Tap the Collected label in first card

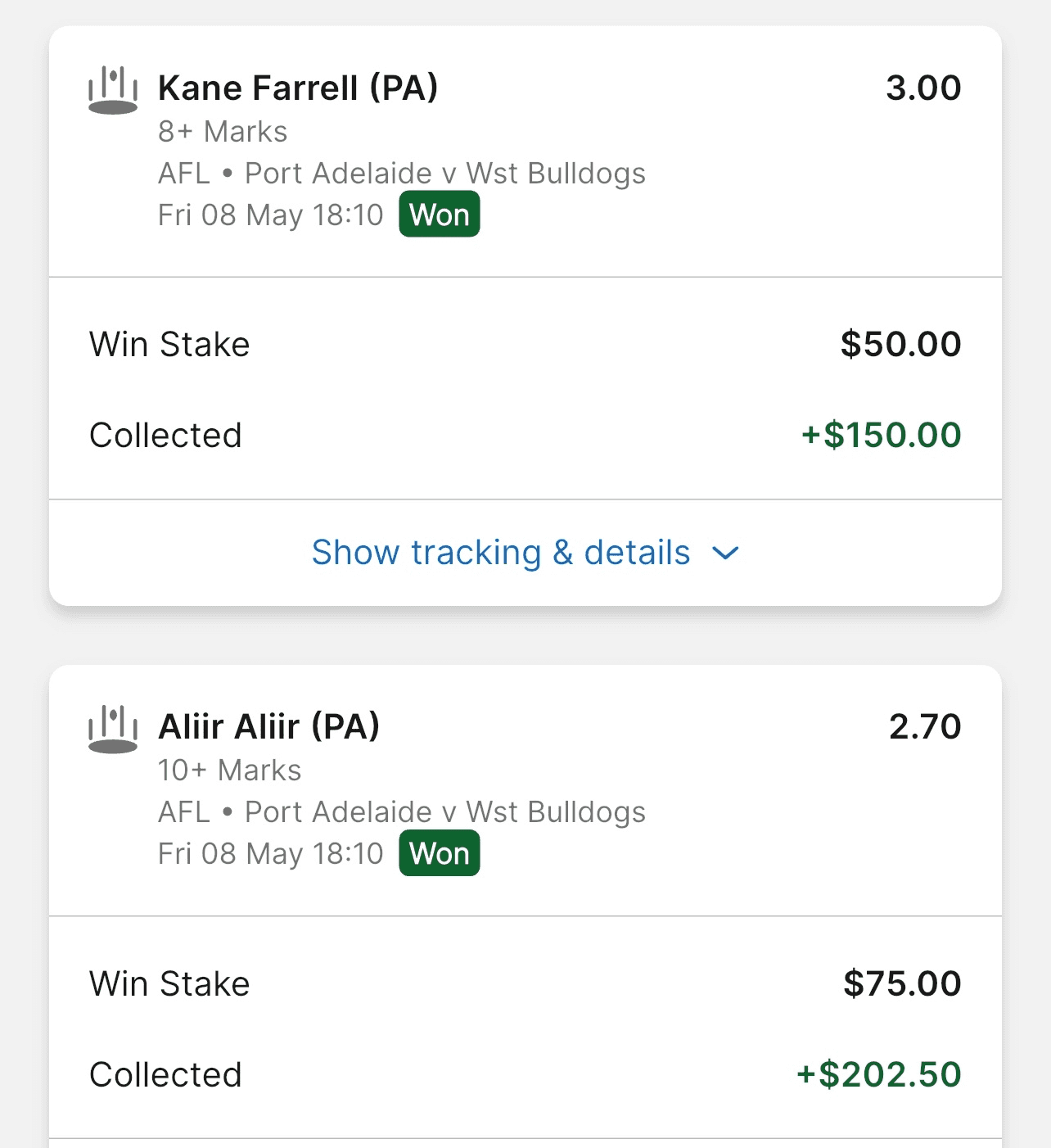coord(165,435)
